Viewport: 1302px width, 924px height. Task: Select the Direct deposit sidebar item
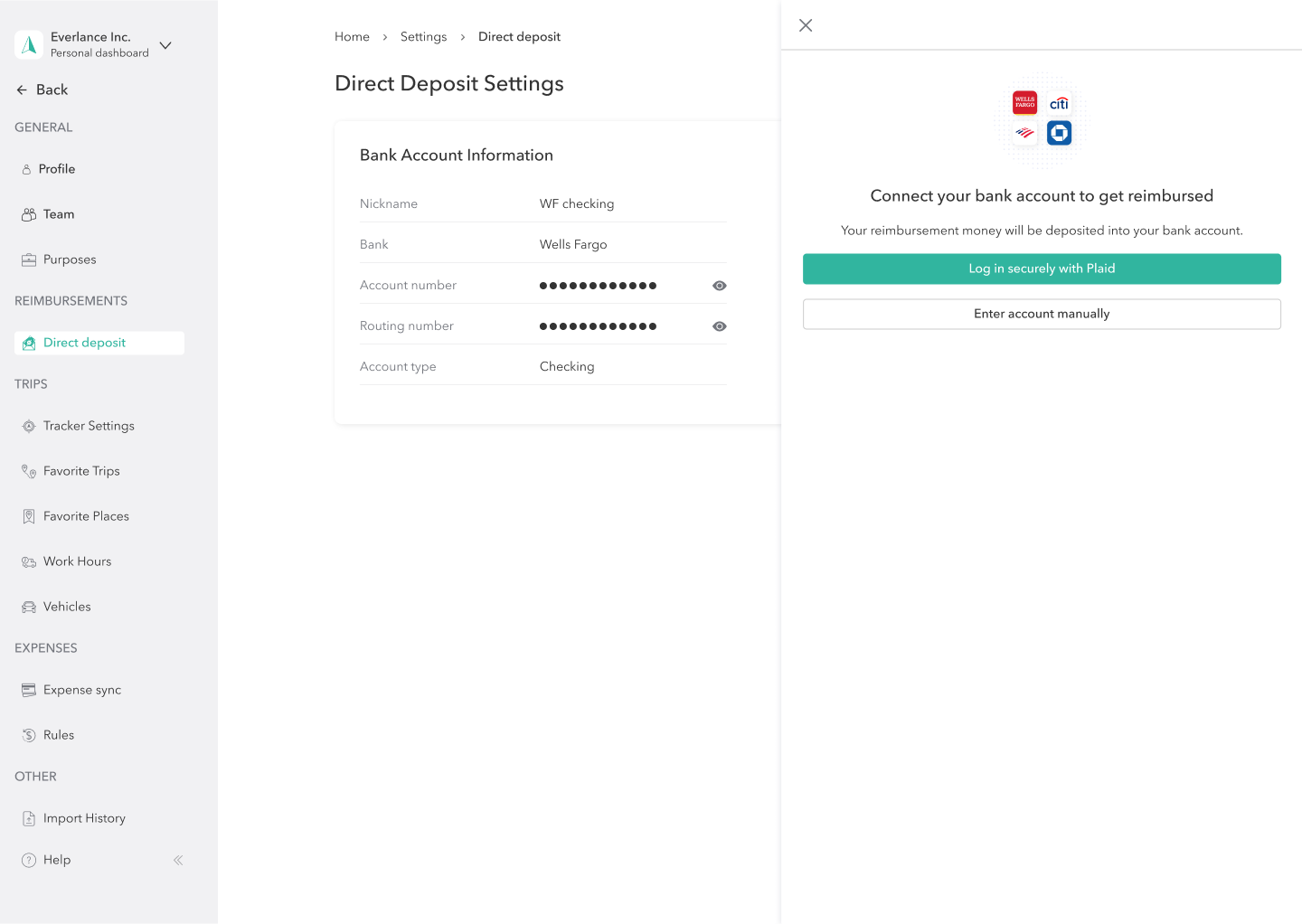click(84, 343)
